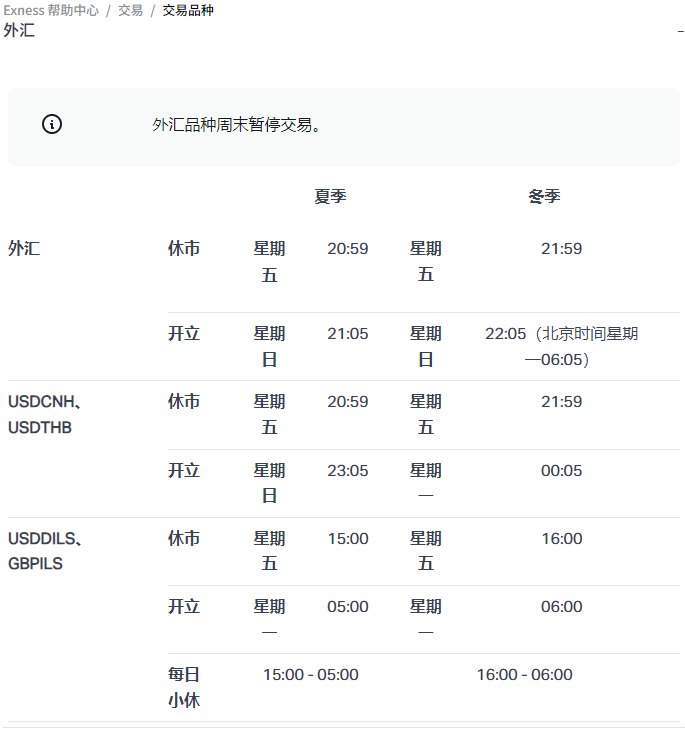Go to the 交易 breadcrumb link
The height and width of the screenshot is (730, 685).
(x=130, y=10)
